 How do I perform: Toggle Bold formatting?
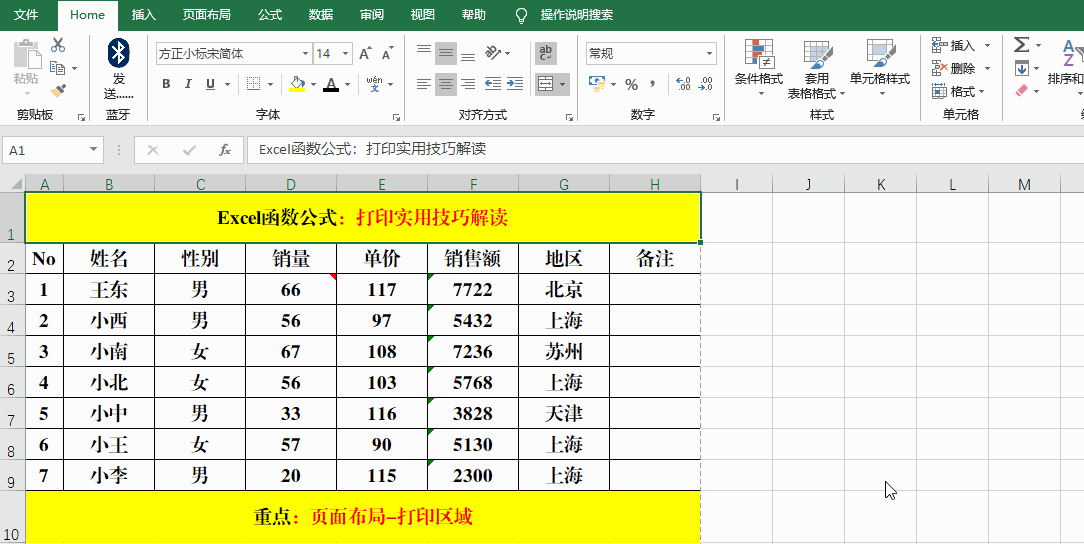(166, 84)
